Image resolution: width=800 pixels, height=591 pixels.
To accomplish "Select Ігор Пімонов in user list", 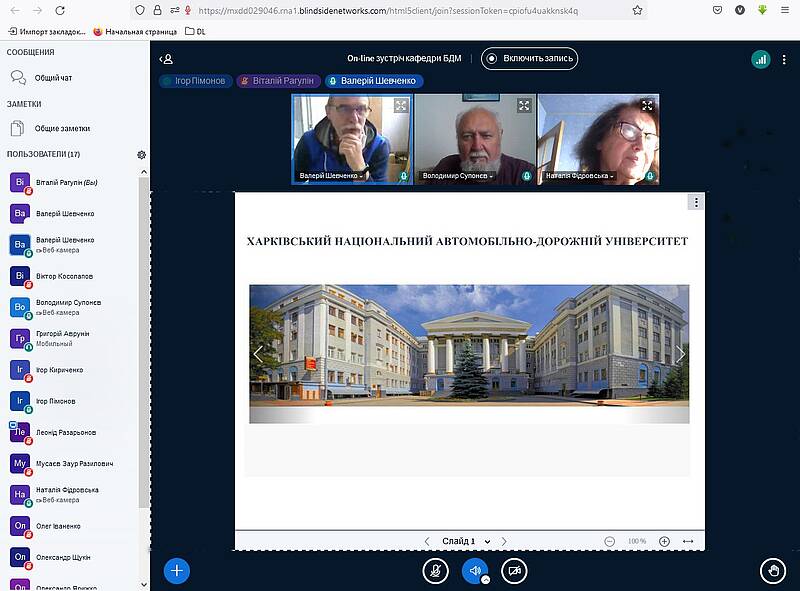I will tap(72, 402).
